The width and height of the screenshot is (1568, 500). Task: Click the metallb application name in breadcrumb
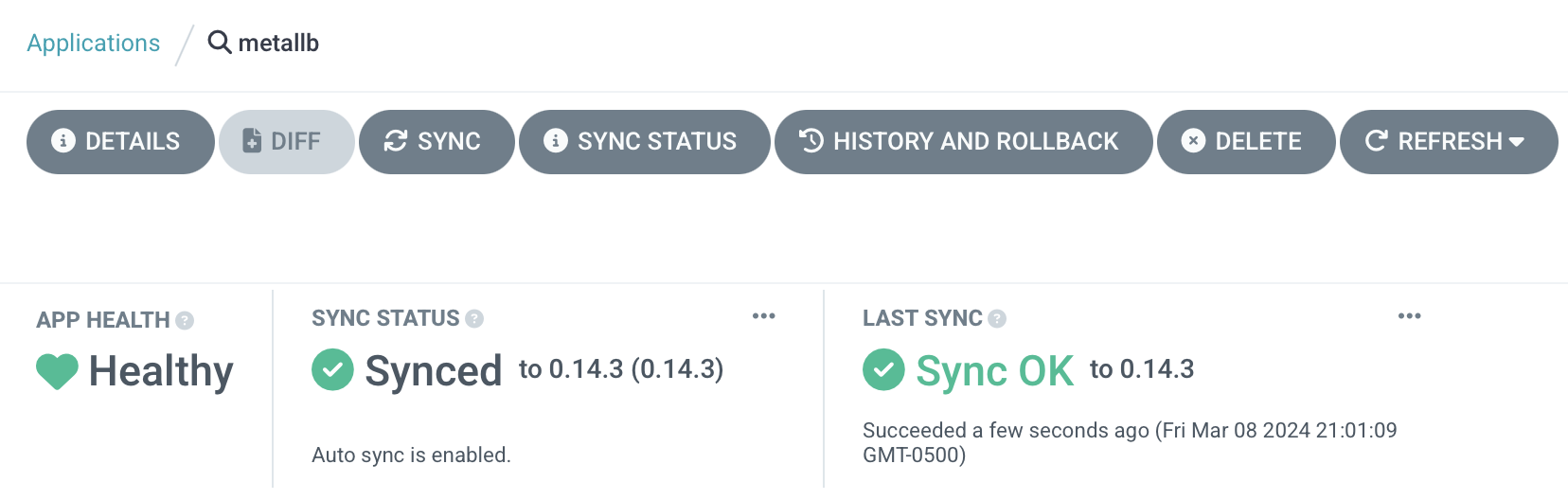coord(278,43)
